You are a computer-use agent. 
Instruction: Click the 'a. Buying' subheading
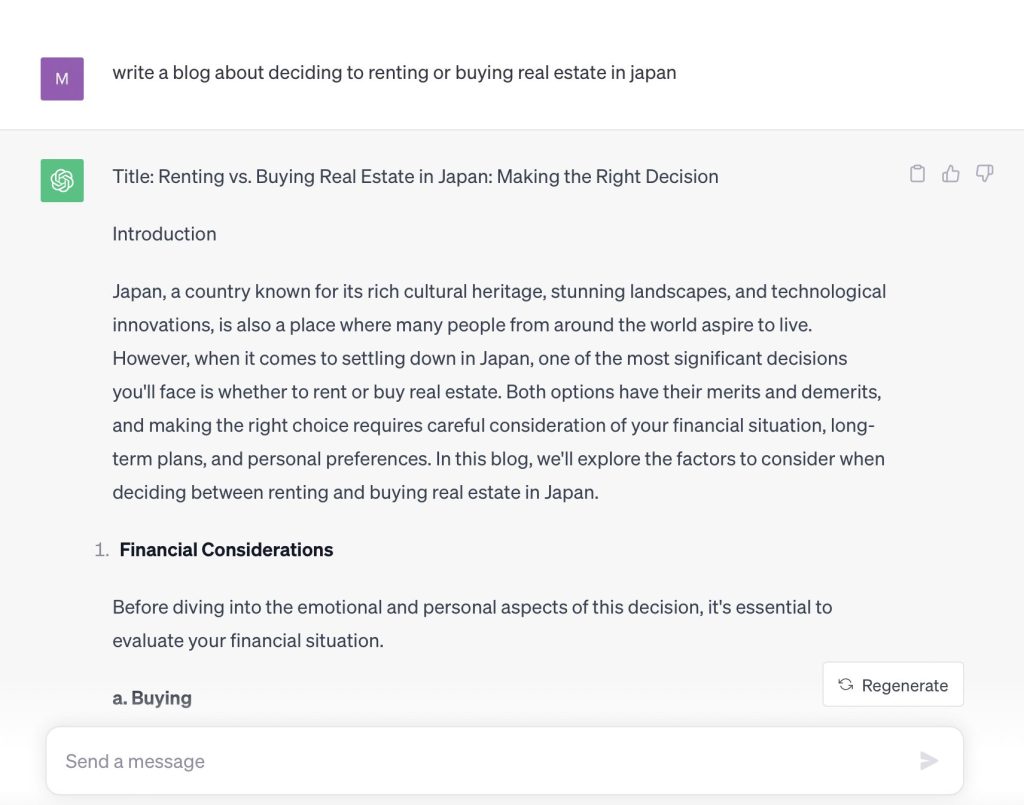point(152,698)
